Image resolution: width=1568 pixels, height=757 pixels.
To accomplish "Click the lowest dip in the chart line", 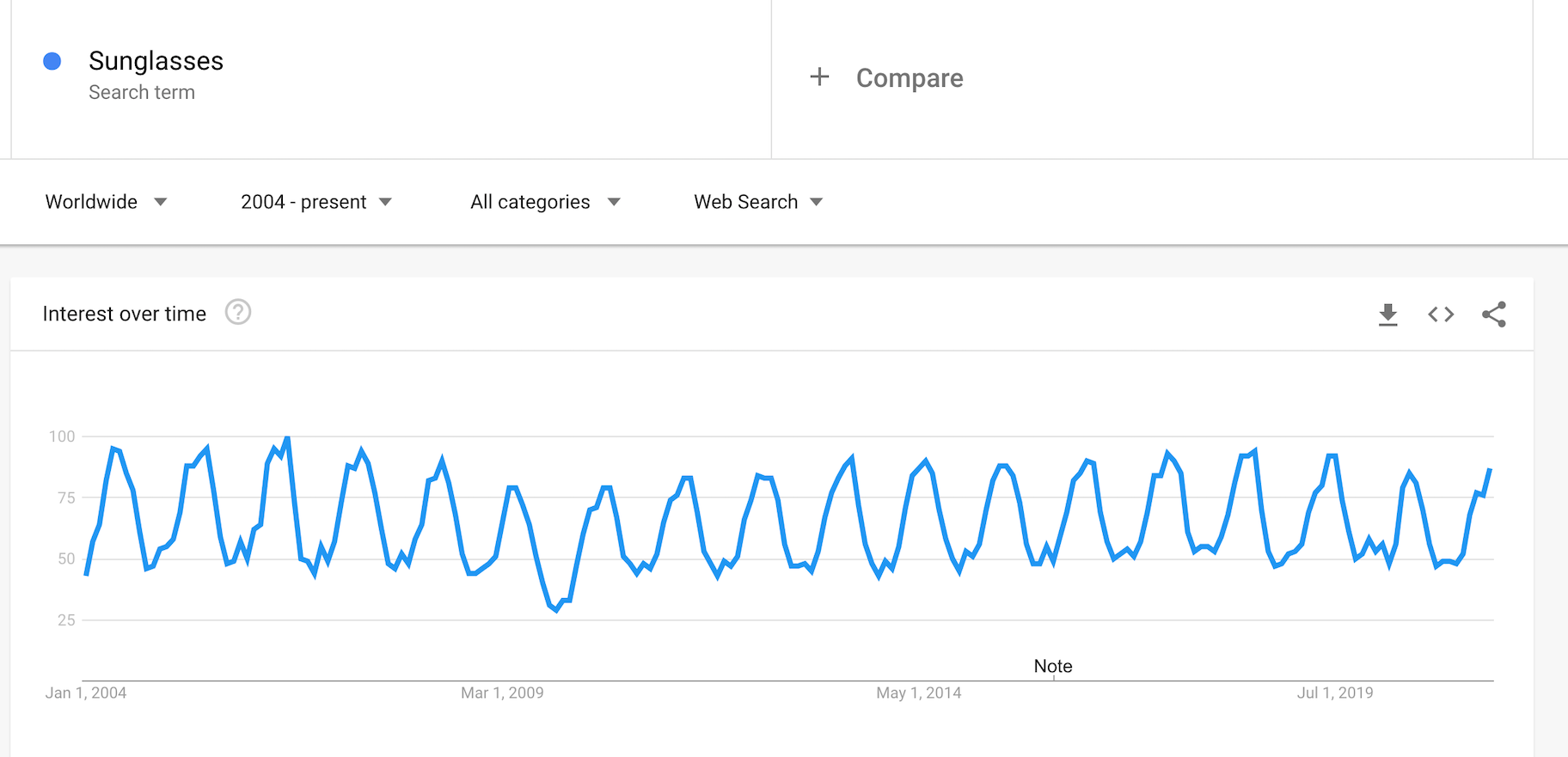I will pos(556,610).
